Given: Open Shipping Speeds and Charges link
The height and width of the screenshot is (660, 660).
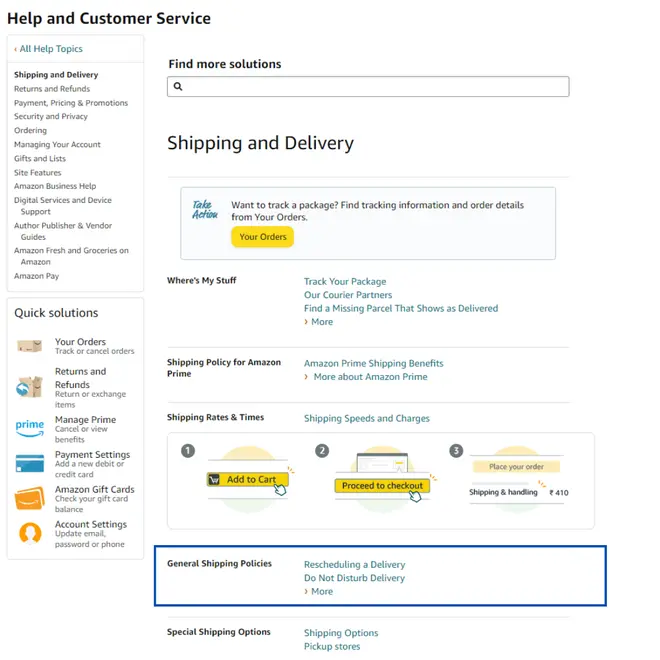Looking at the screenshot, I should [x=367, y=418].
